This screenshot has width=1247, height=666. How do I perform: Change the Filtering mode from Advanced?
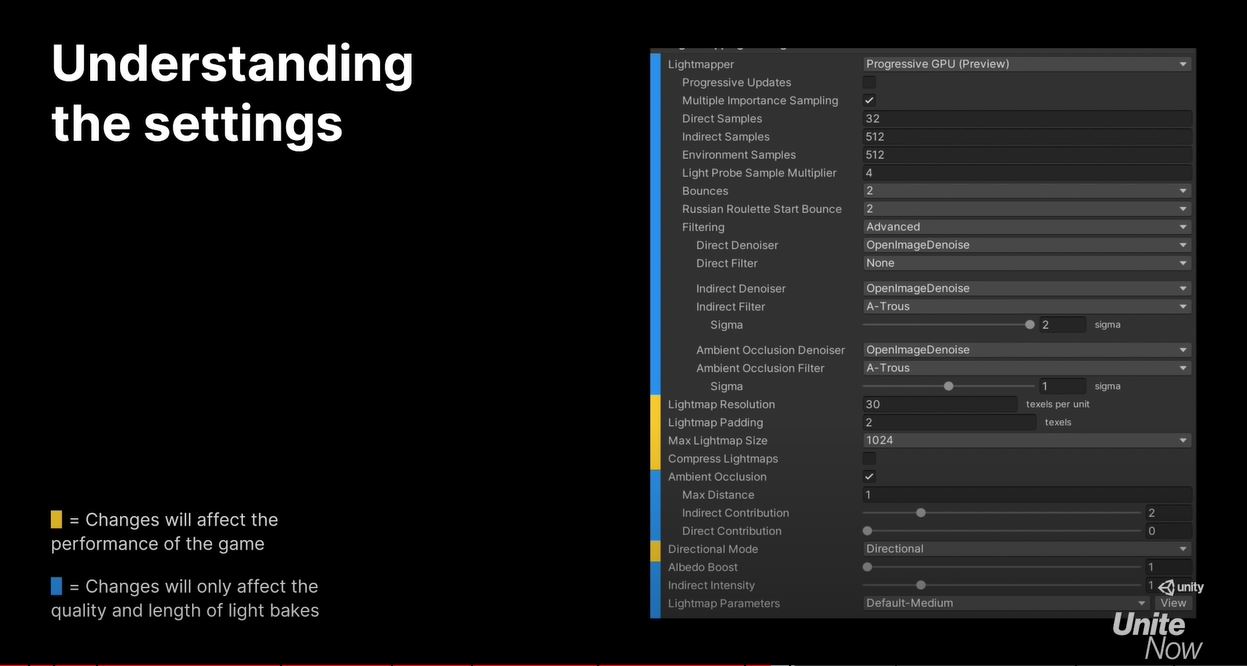[1025, 226]
